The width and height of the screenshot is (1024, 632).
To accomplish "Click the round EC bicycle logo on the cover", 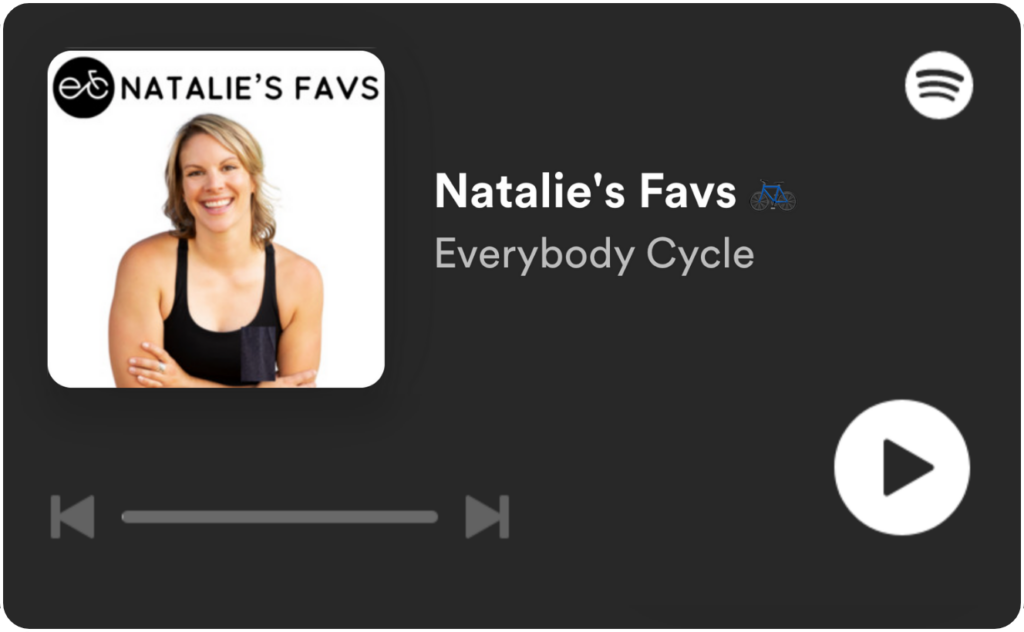I will point(84,87).
